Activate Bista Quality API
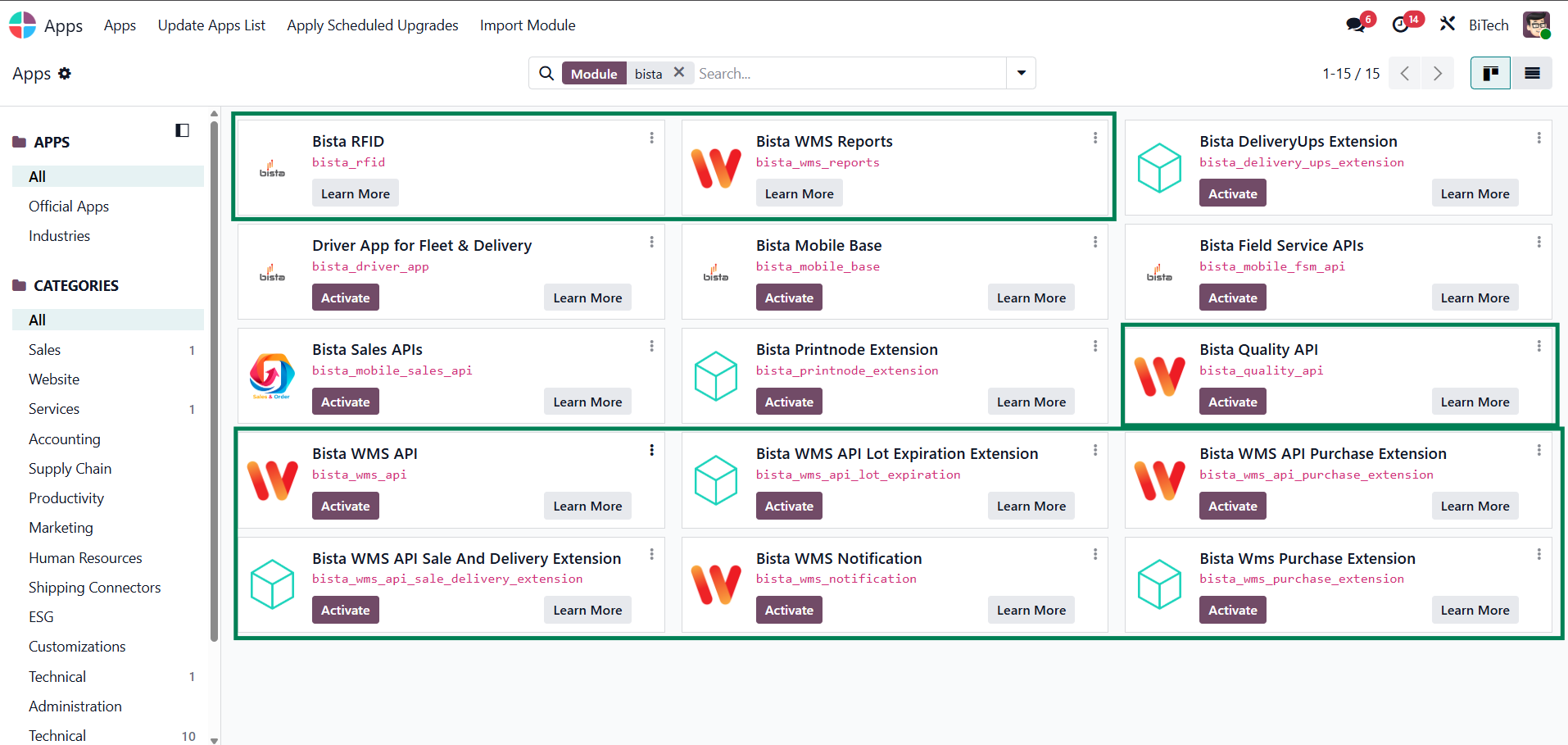The height and width of the screenshot is (745, 1568). click(1233, 402)
